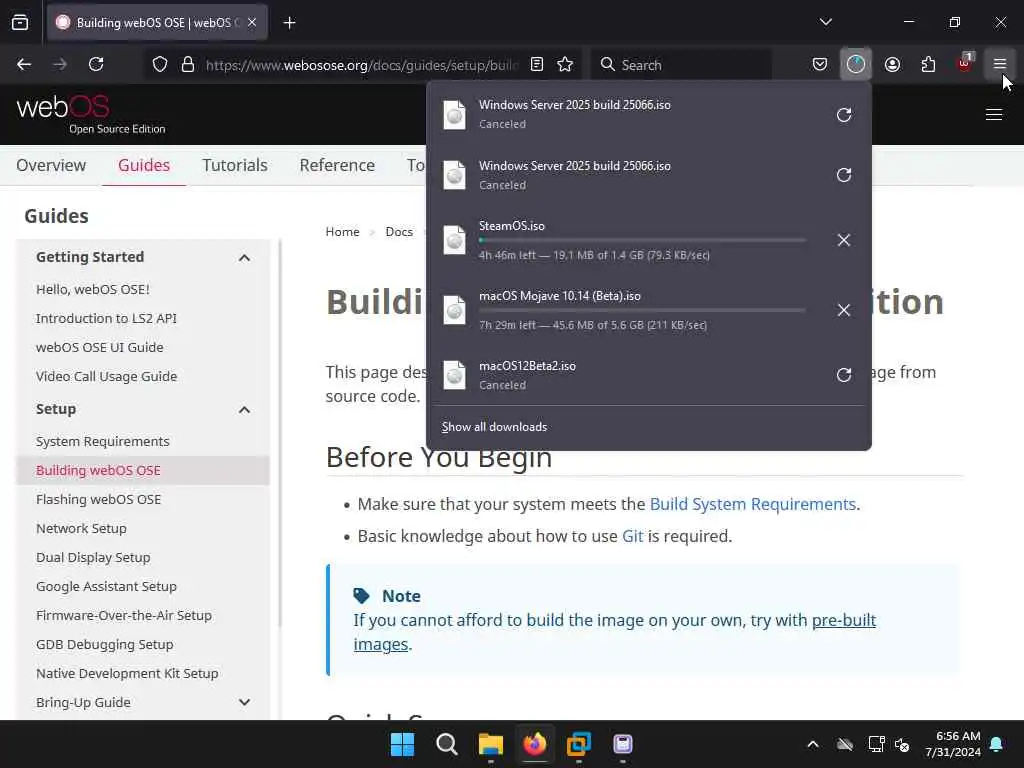
Task: Open a new tab with plus button
Action: coord(289,23)
